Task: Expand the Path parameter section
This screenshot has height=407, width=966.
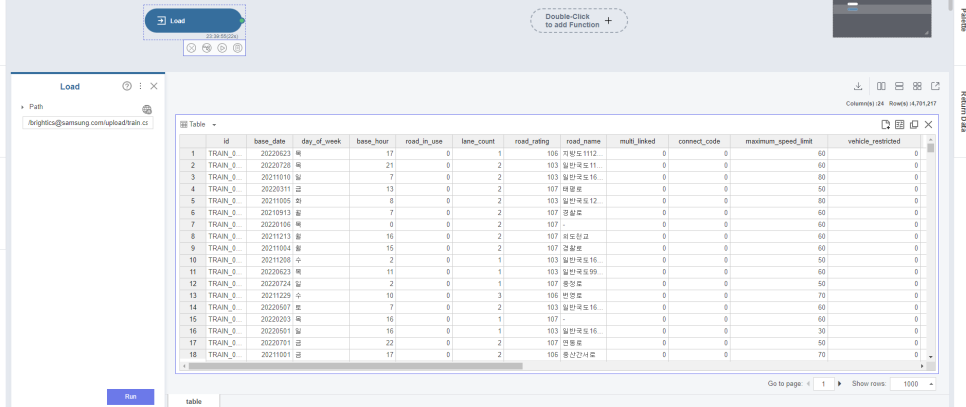Action: coord(23,107)
